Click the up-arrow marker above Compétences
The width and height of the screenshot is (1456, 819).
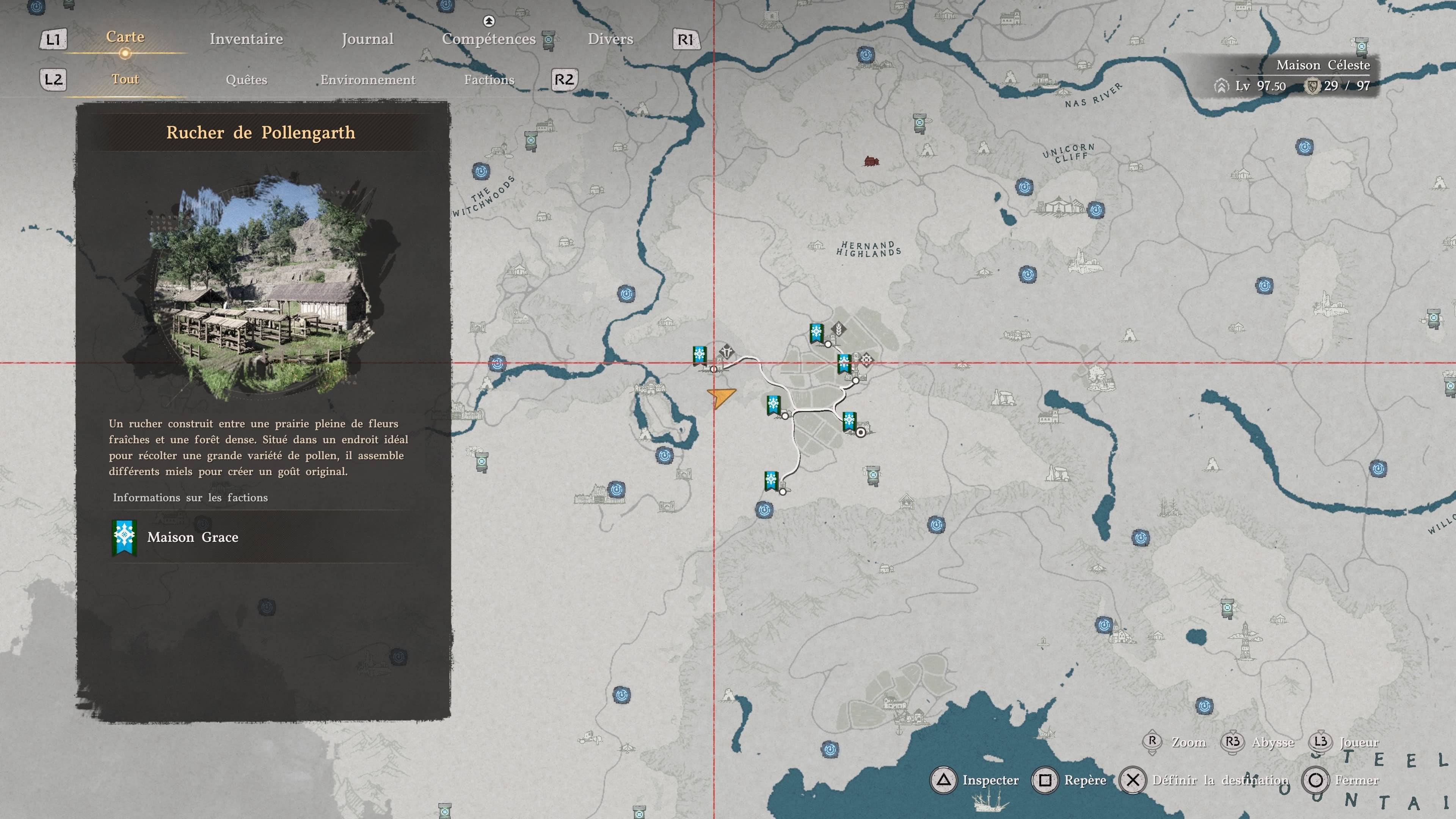(x=489, y=21)
